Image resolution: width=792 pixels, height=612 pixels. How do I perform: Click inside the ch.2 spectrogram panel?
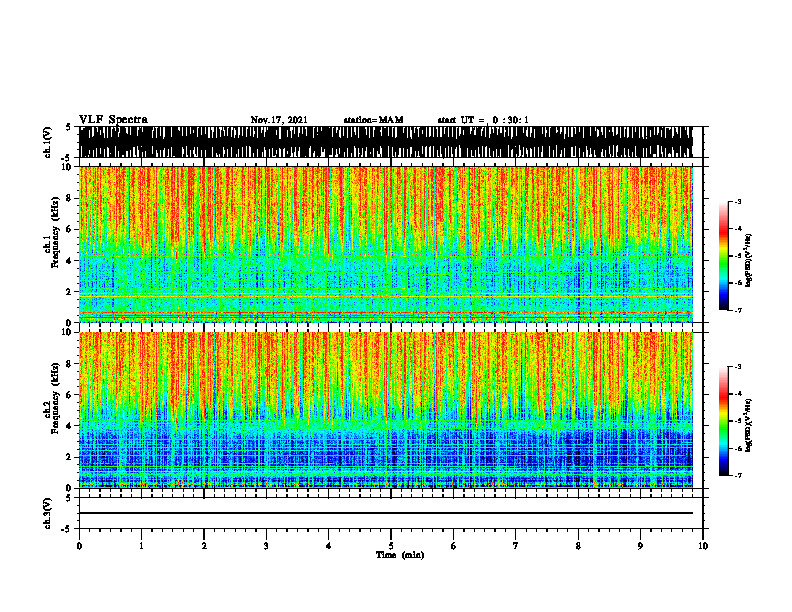point(385,410)
